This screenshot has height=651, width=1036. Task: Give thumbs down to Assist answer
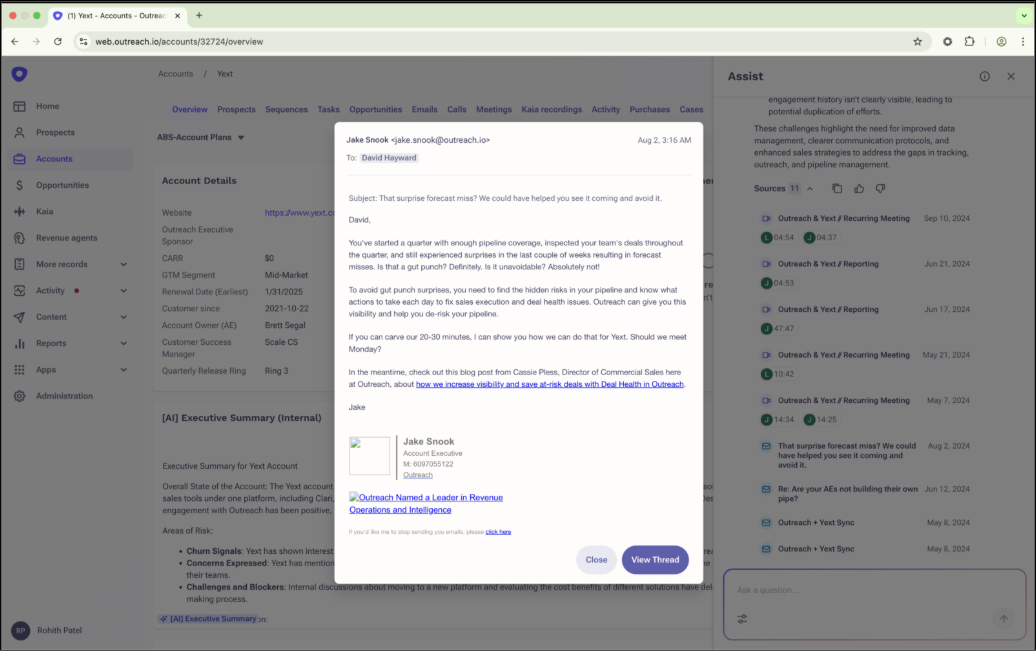[x=880, y=188]
